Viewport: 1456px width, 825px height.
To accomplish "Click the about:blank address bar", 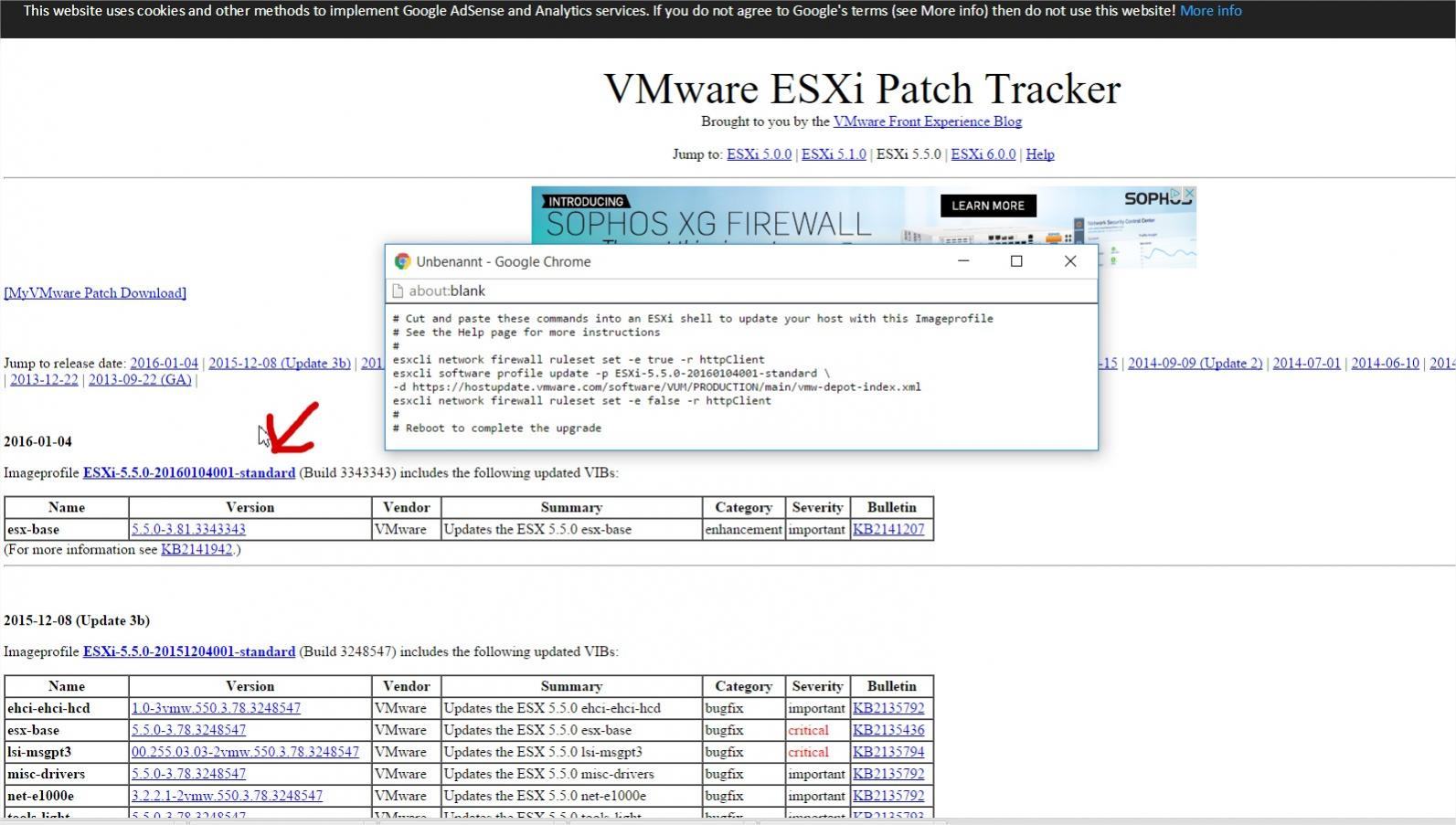I will tap(740, 291).
